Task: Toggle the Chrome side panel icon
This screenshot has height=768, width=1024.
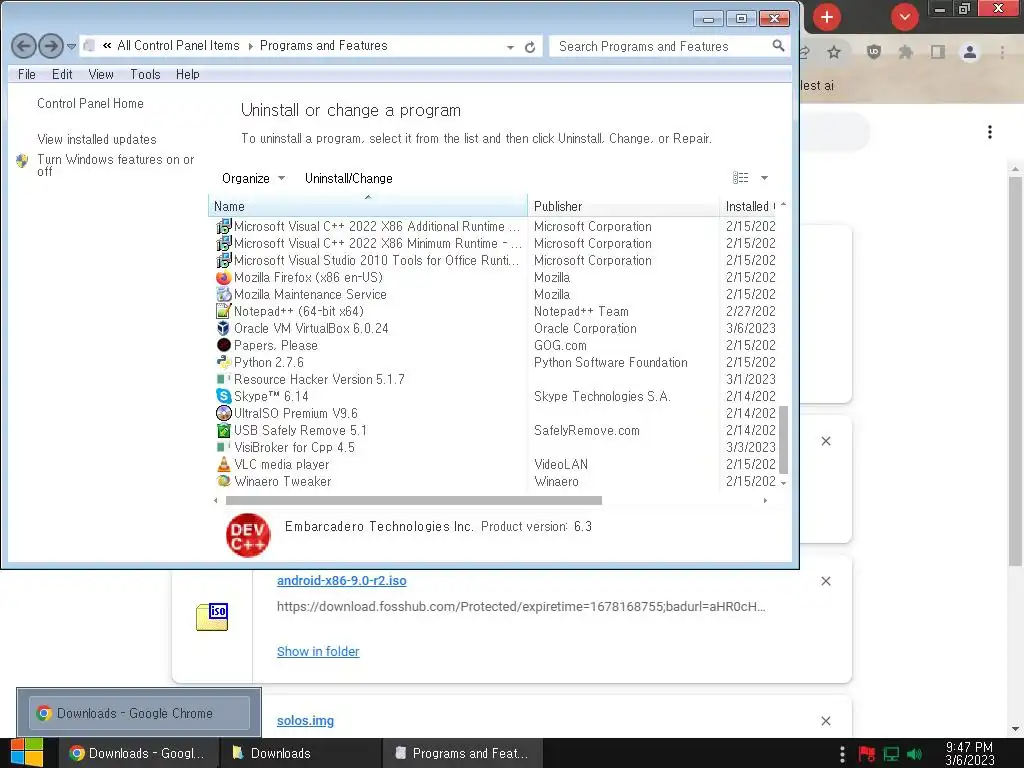Action: pyautogui.click(x=938, y=52)
